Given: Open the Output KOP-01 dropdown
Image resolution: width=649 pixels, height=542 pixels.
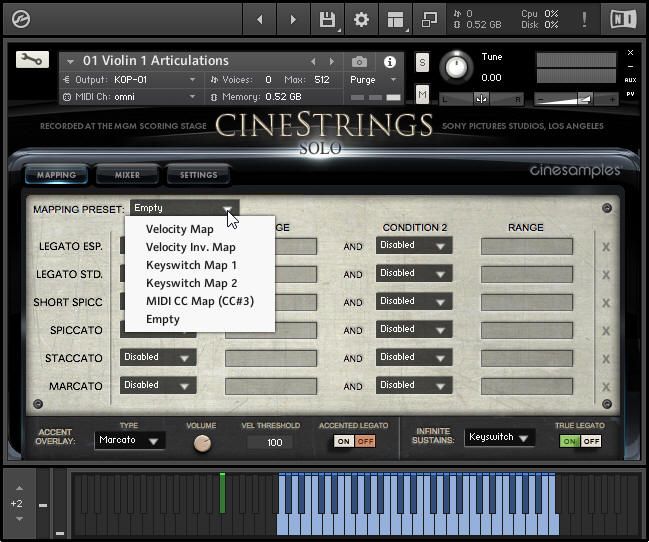Looking at the screenshot, I should click(x=130, y=79).
